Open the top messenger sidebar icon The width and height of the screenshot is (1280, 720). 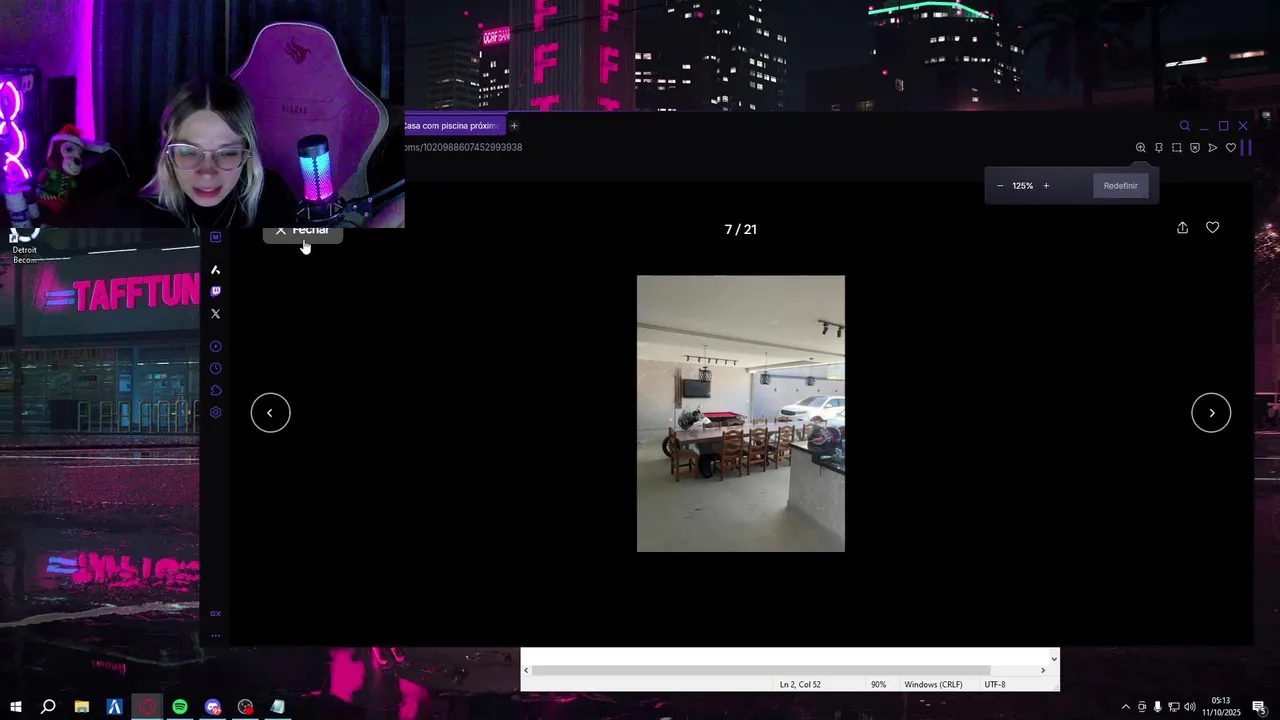[215, 237]
